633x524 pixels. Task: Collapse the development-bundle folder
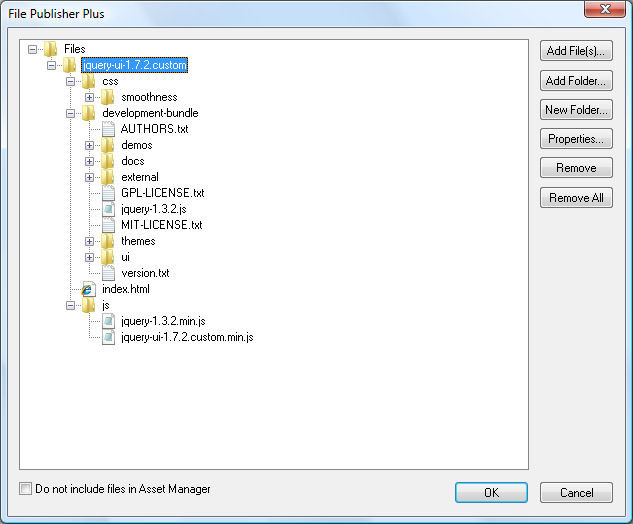70,113
